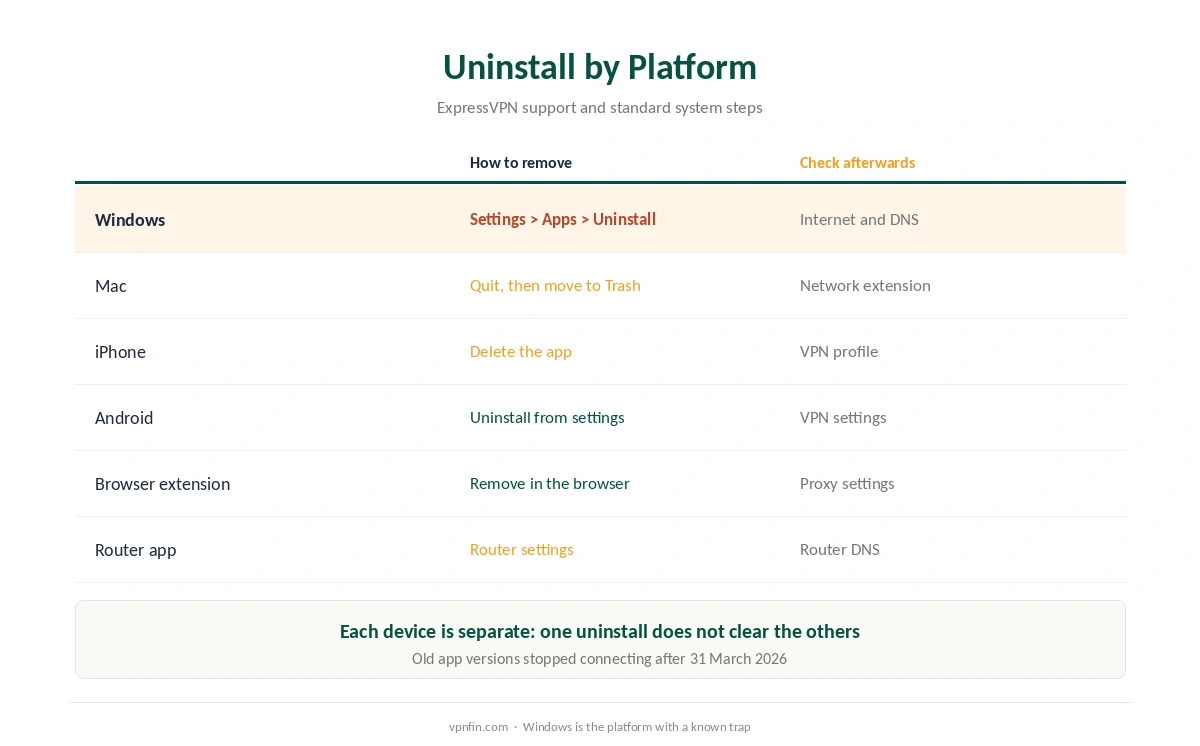Click the "Check afterwards" column header
This screenshot has width=1200, height=746.
(x=857, y=163)
